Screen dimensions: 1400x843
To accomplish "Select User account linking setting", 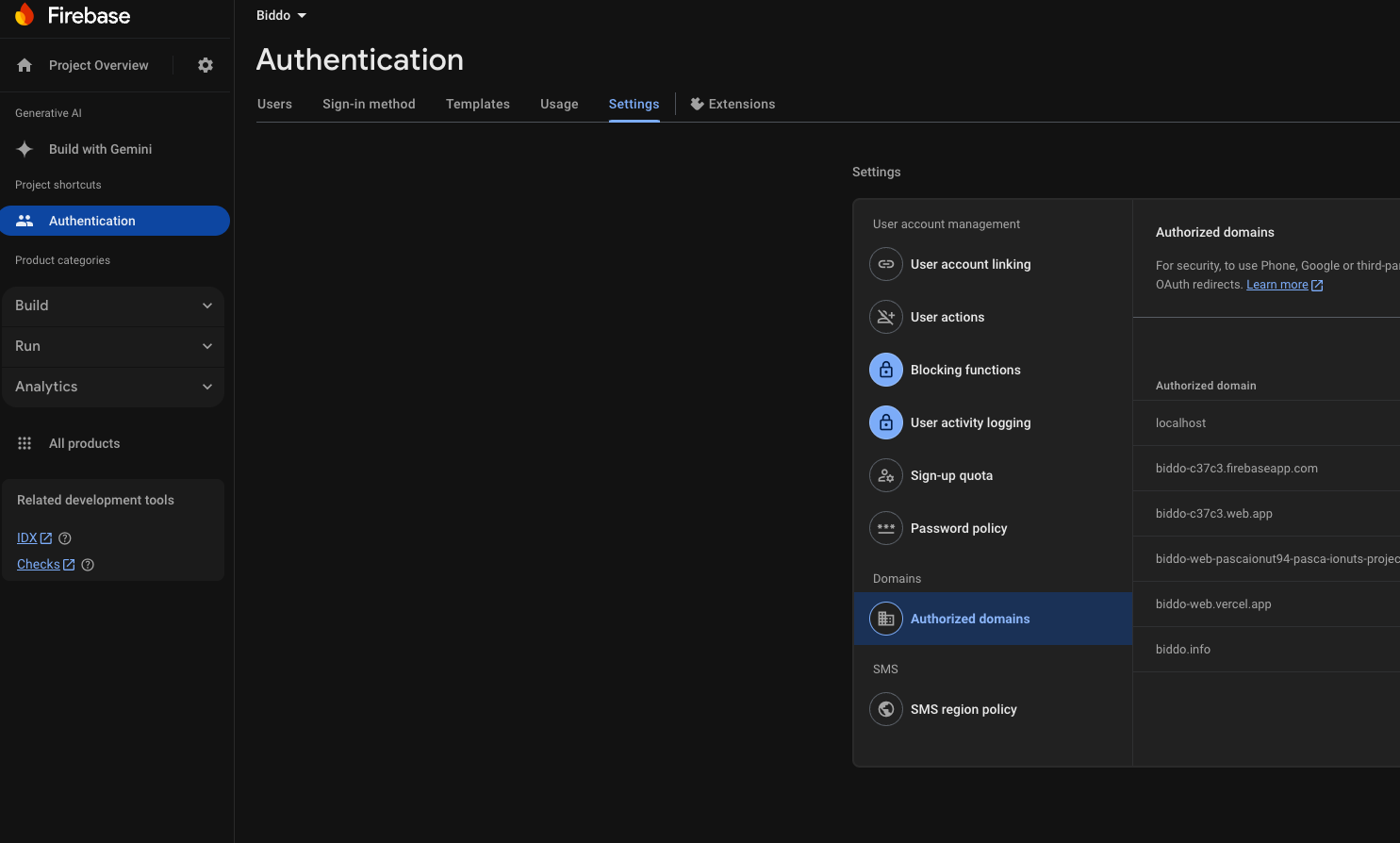I will pos(993,264).
